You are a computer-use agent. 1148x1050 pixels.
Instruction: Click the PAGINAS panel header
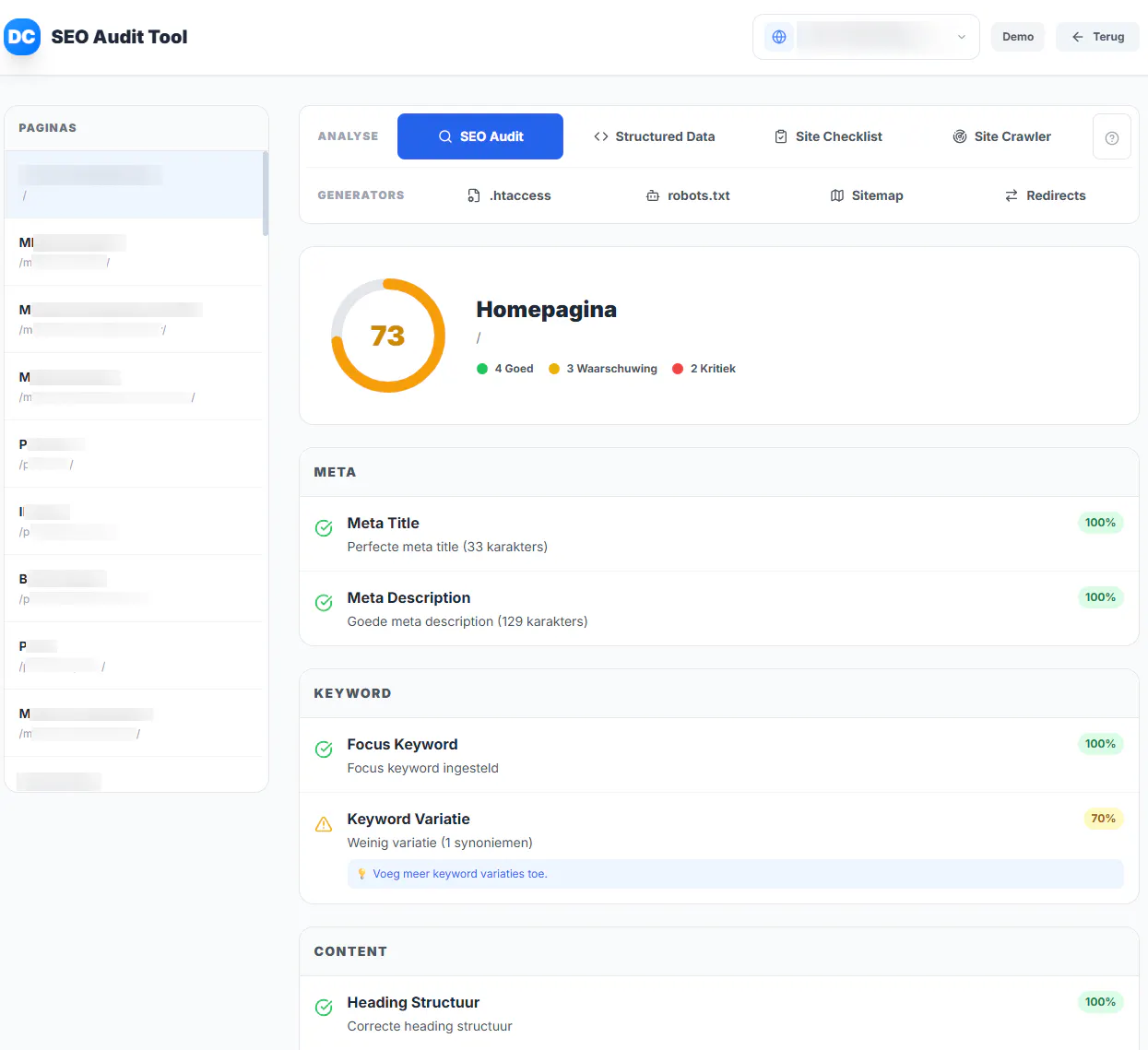pos(136,128)
